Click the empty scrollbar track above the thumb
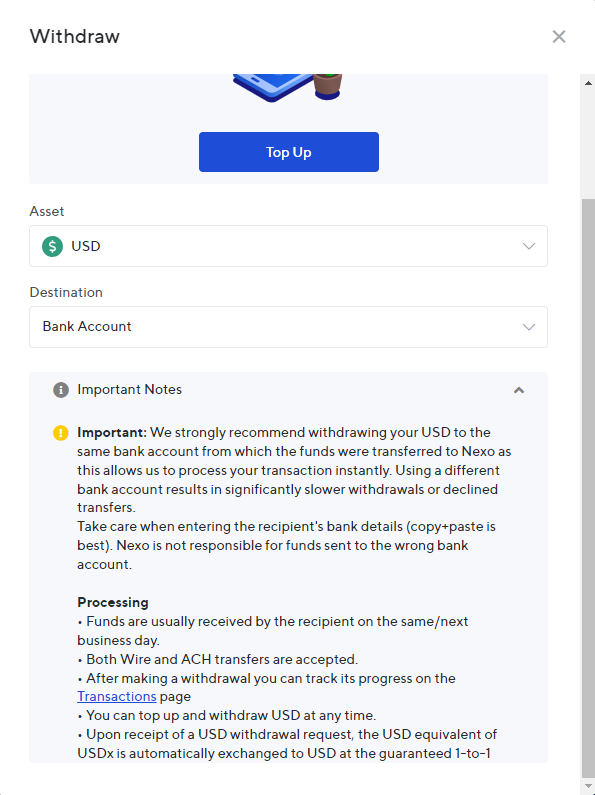 click(588, 143)
